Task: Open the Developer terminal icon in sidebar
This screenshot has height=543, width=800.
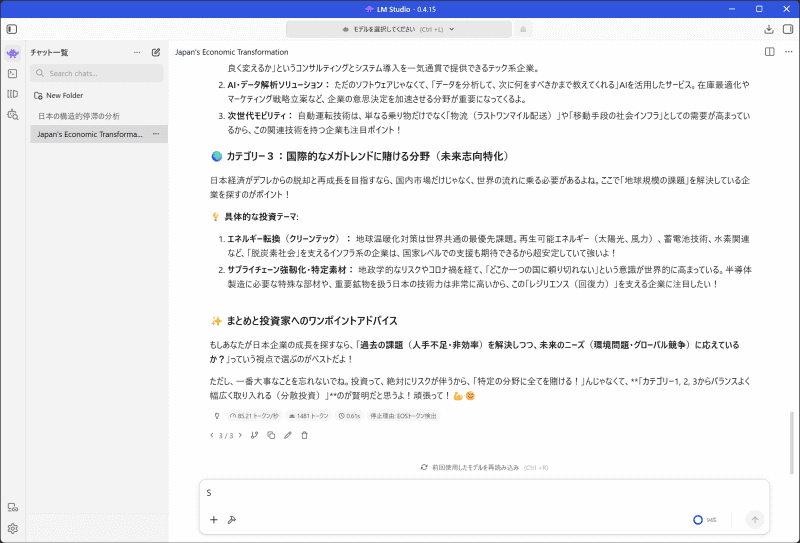Action: click(13, 74)
